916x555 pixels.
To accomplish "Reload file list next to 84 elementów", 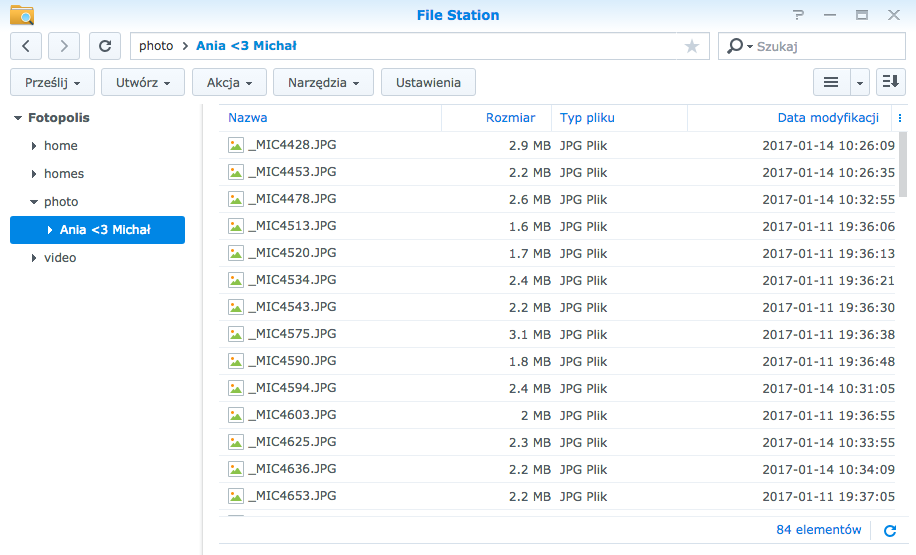I will (890, 530).
